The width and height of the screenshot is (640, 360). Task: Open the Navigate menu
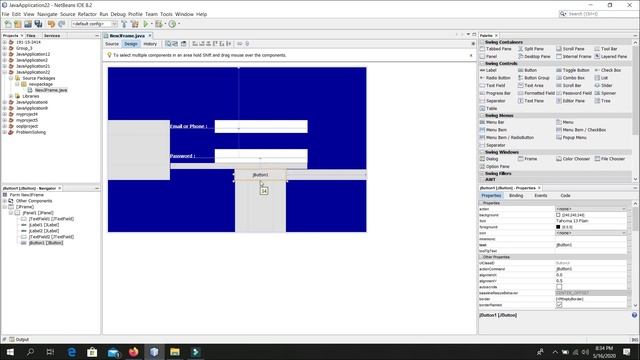point(47,14)
